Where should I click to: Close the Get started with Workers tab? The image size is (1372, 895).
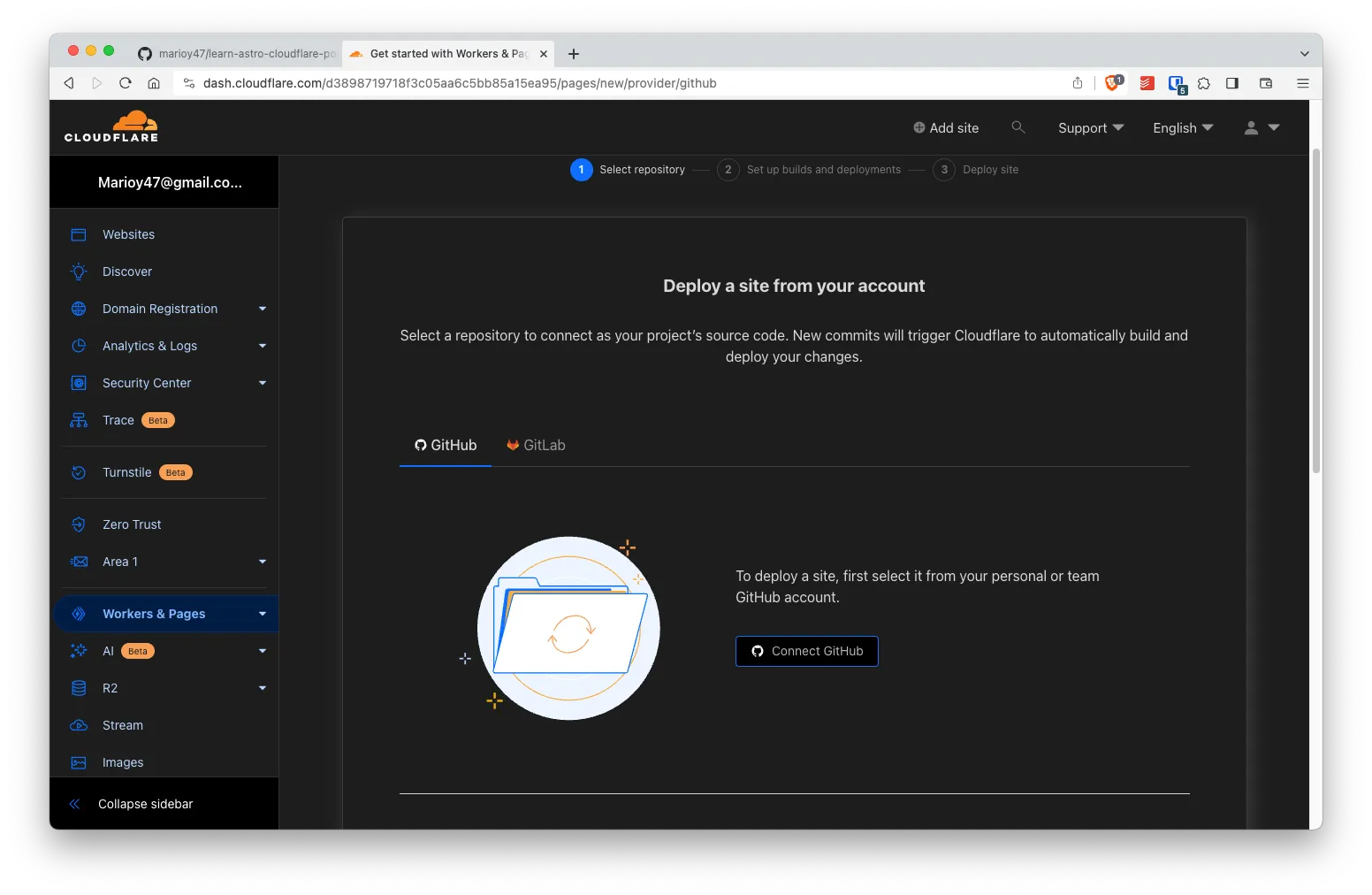pos(544,54)
